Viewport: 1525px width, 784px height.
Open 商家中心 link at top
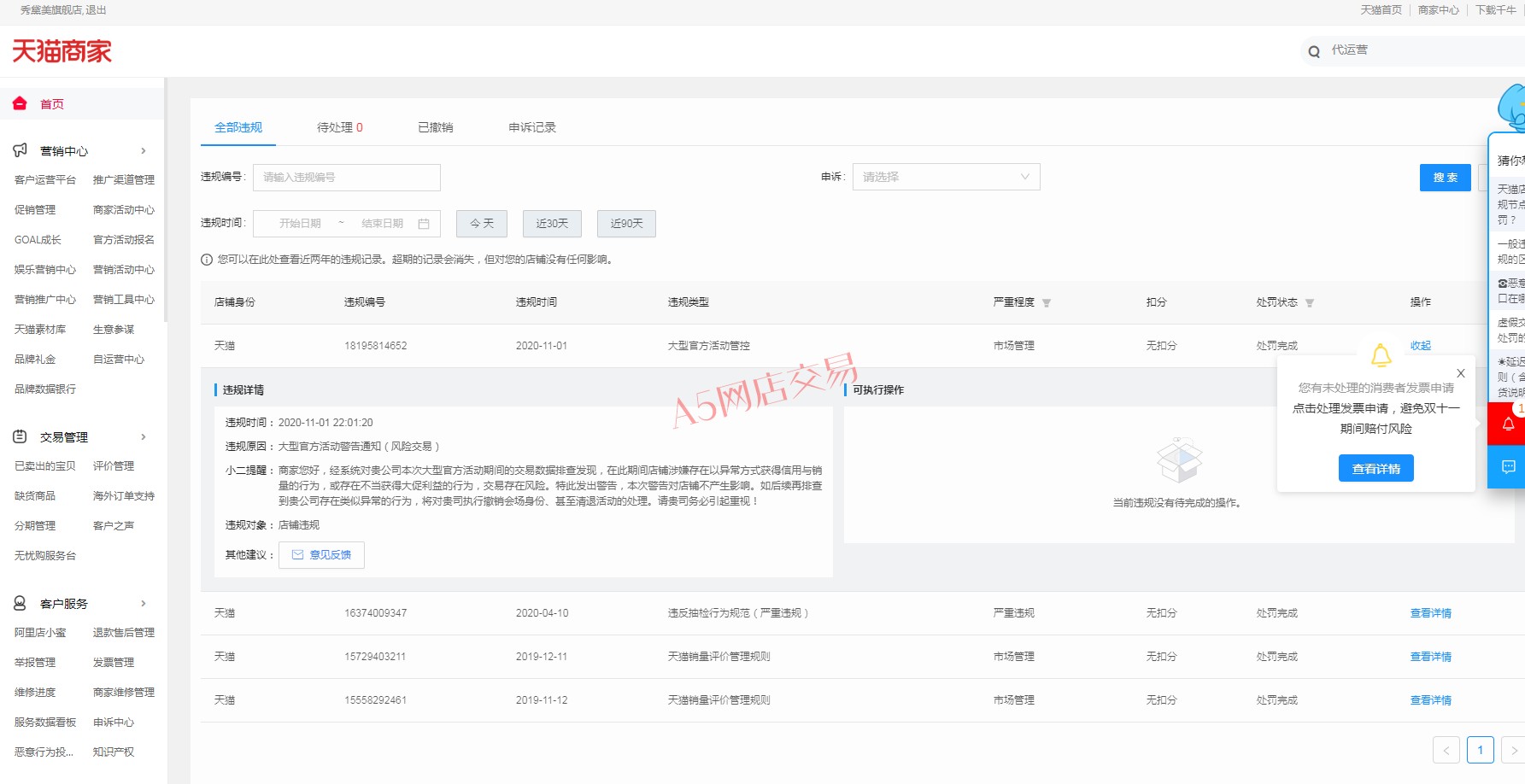1439,10
